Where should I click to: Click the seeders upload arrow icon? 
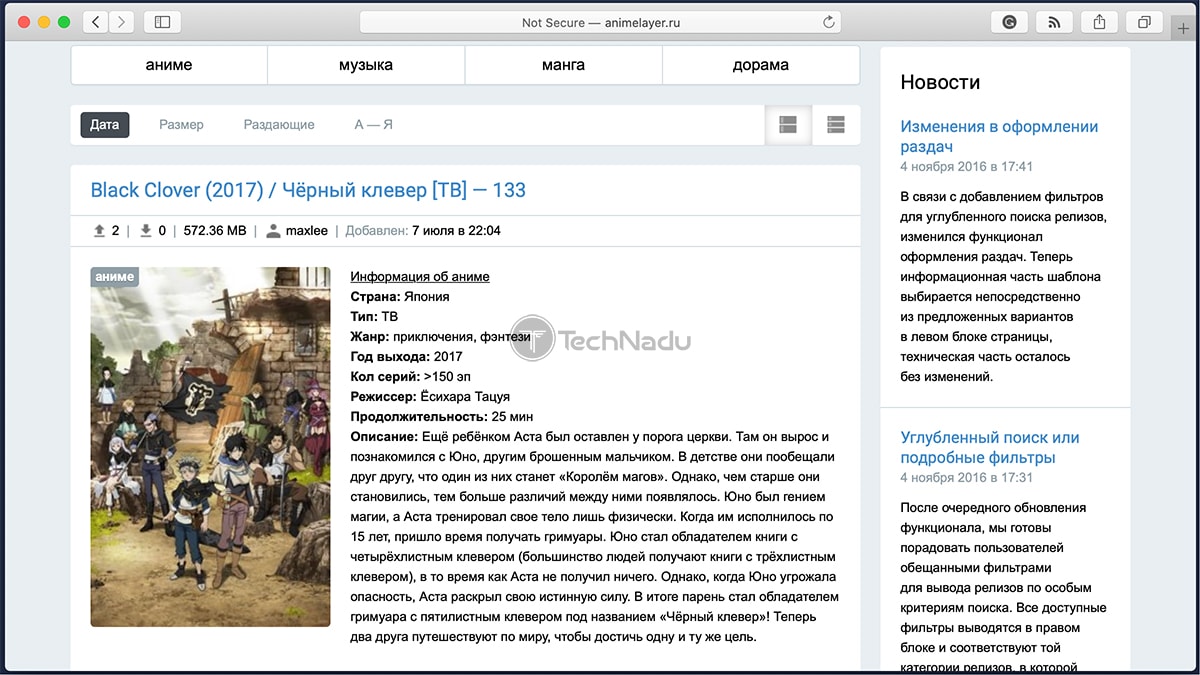[x=99, y=231]
